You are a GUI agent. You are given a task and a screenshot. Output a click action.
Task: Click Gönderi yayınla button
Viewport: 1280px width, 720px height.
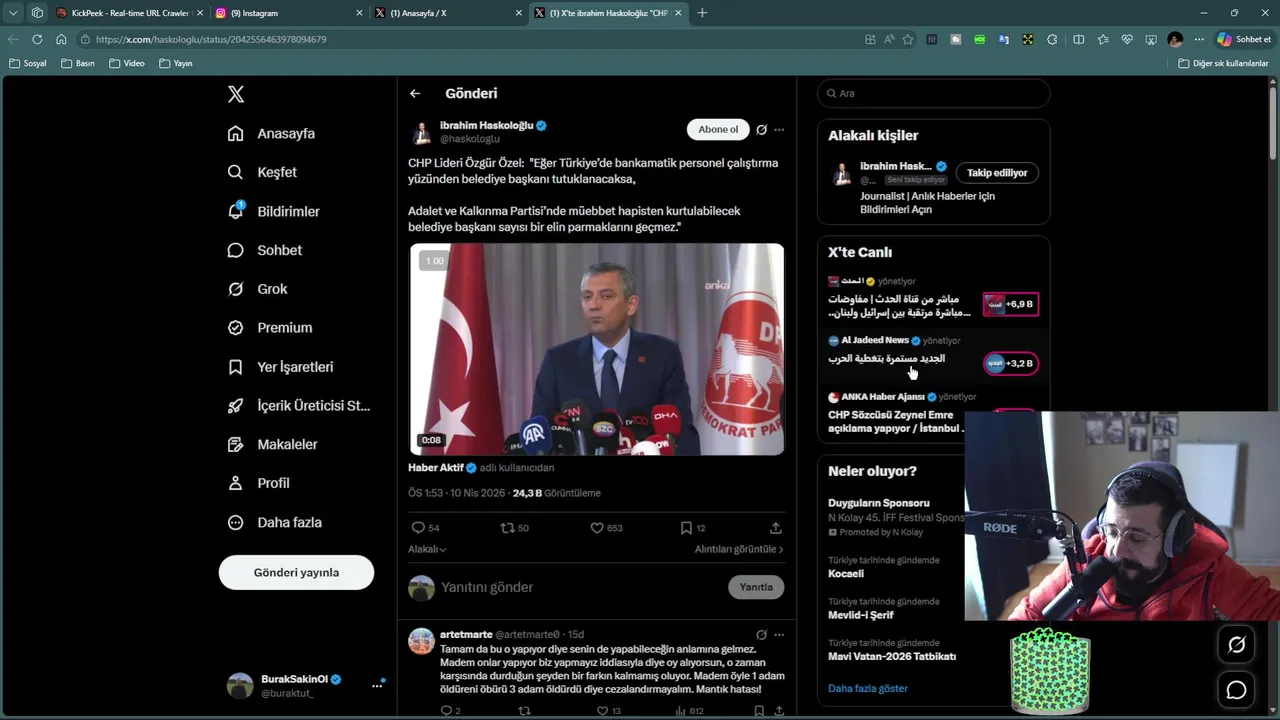coord(296,572)
